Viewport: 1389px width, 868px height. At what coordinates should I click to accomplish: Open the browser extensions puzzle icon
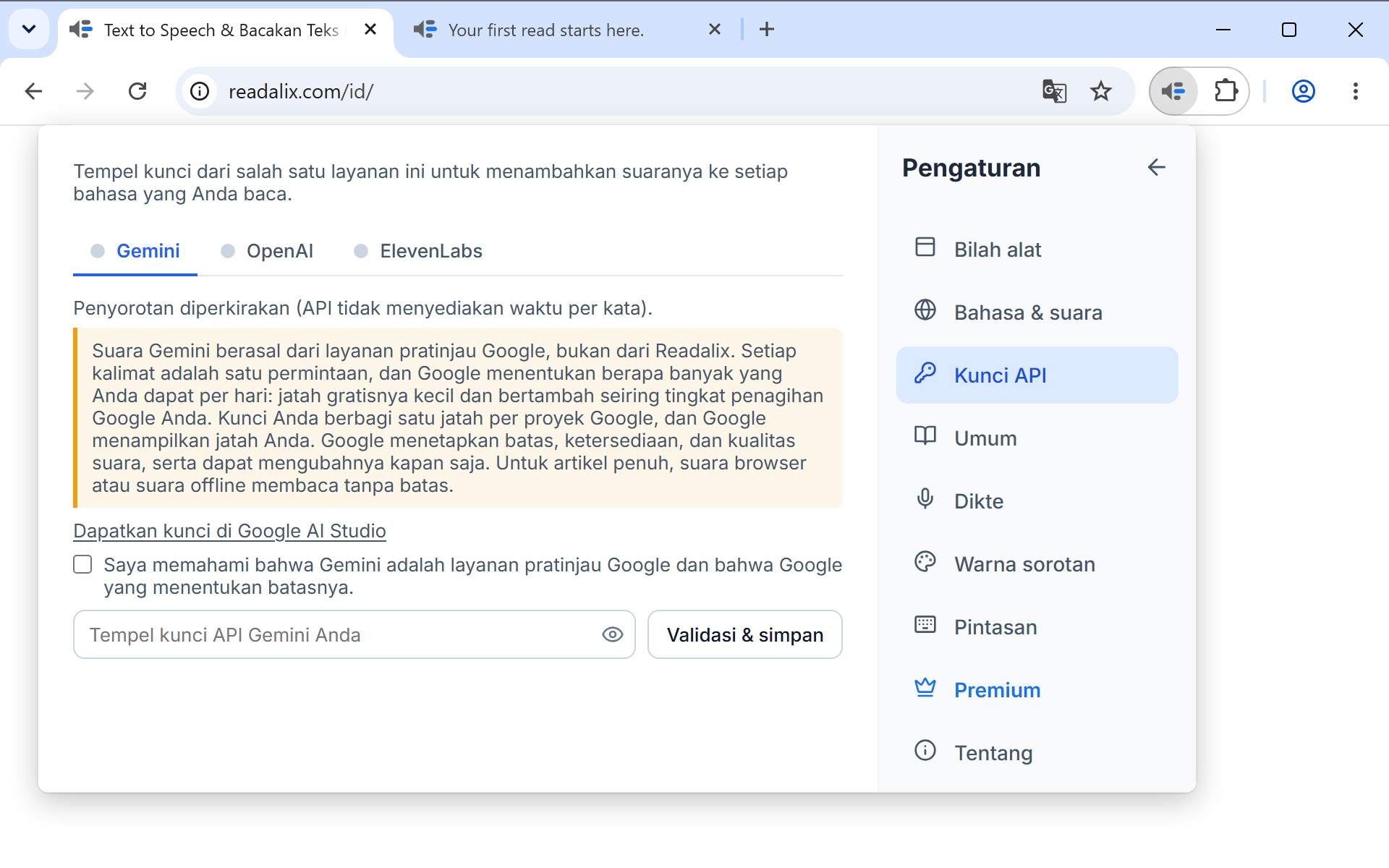1226,91
